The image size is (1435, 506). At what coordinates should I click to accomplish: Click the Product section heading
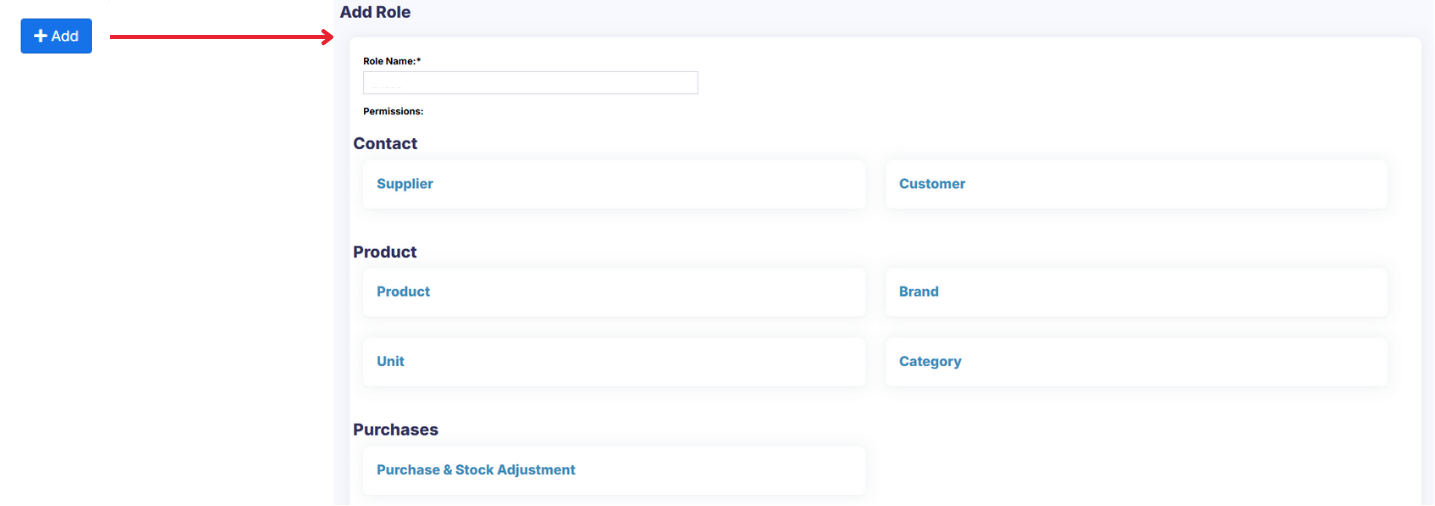(x=385, y=252)
